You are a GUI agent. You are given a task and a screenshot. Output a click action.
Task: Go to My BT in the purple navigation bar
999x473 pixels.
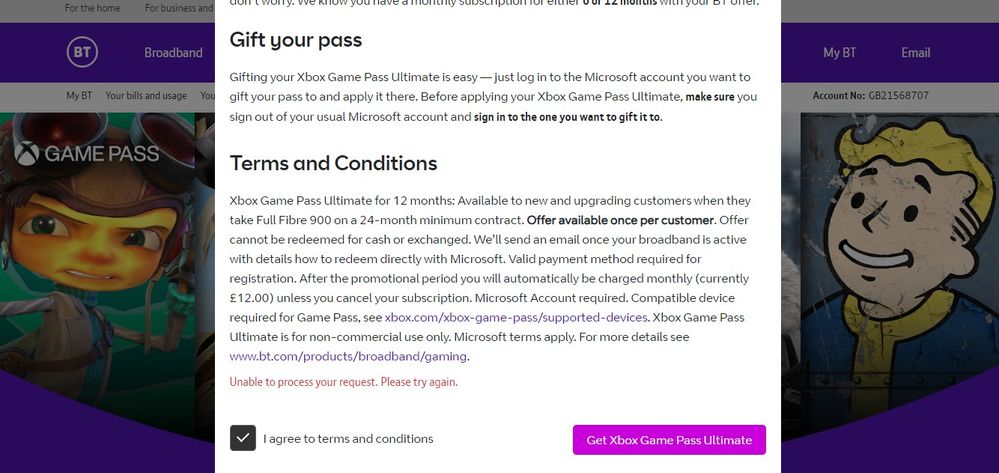(839, 53)
